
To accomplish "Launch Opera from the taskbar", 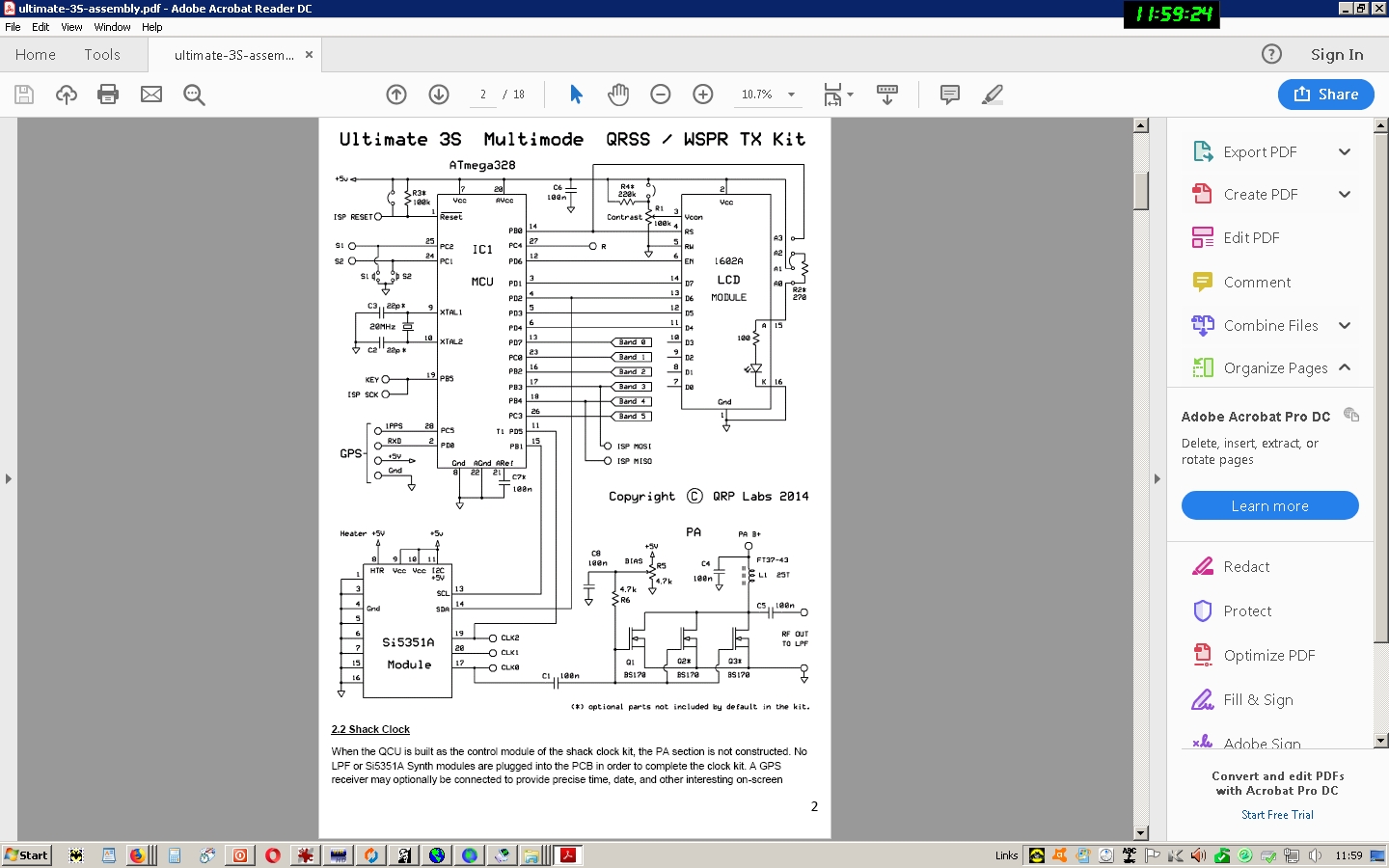I will pos(273,855).
